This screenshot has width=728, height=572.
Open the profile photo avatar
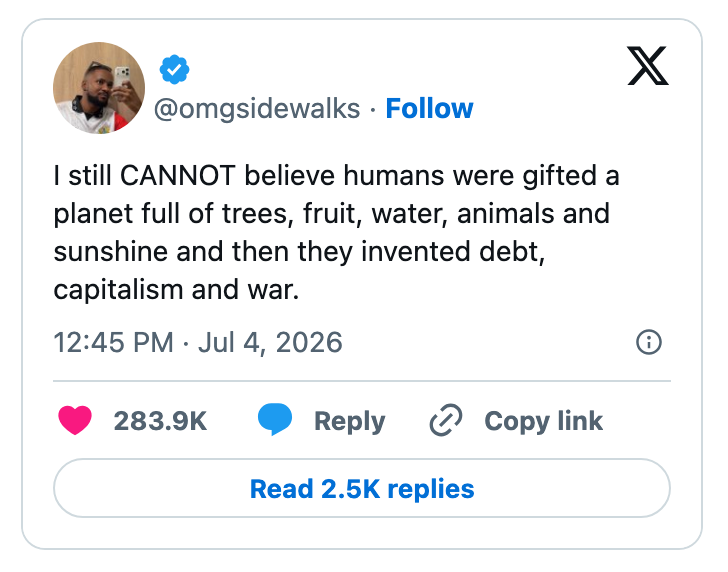coord(99,88)
